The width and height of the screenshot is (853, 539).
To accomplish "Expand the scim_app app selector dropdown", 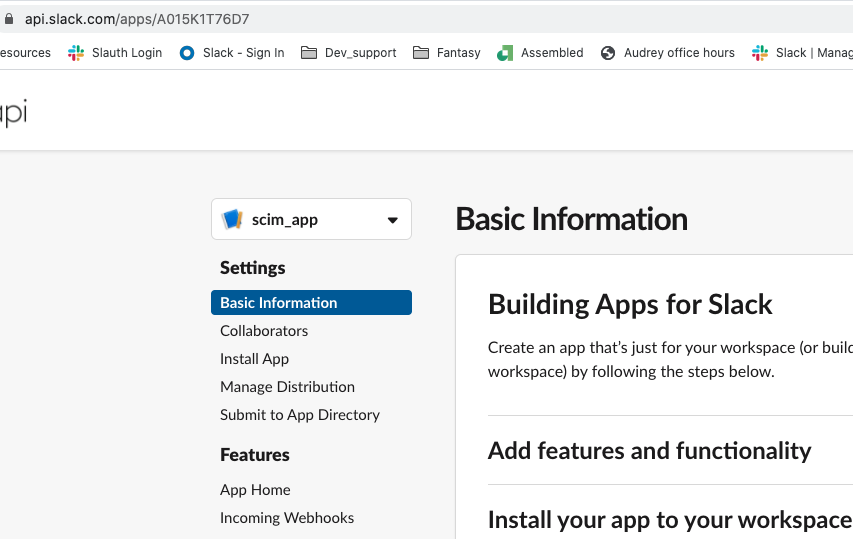I will (x=311, y=219).
